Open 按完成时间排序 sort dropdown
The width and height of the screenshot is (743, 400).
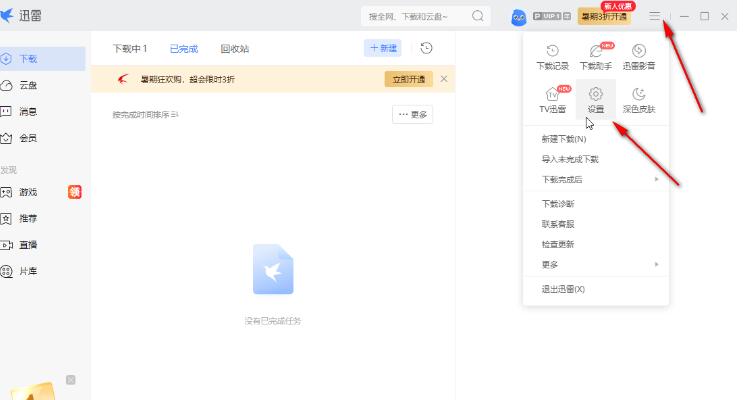(x=145, y=115)
